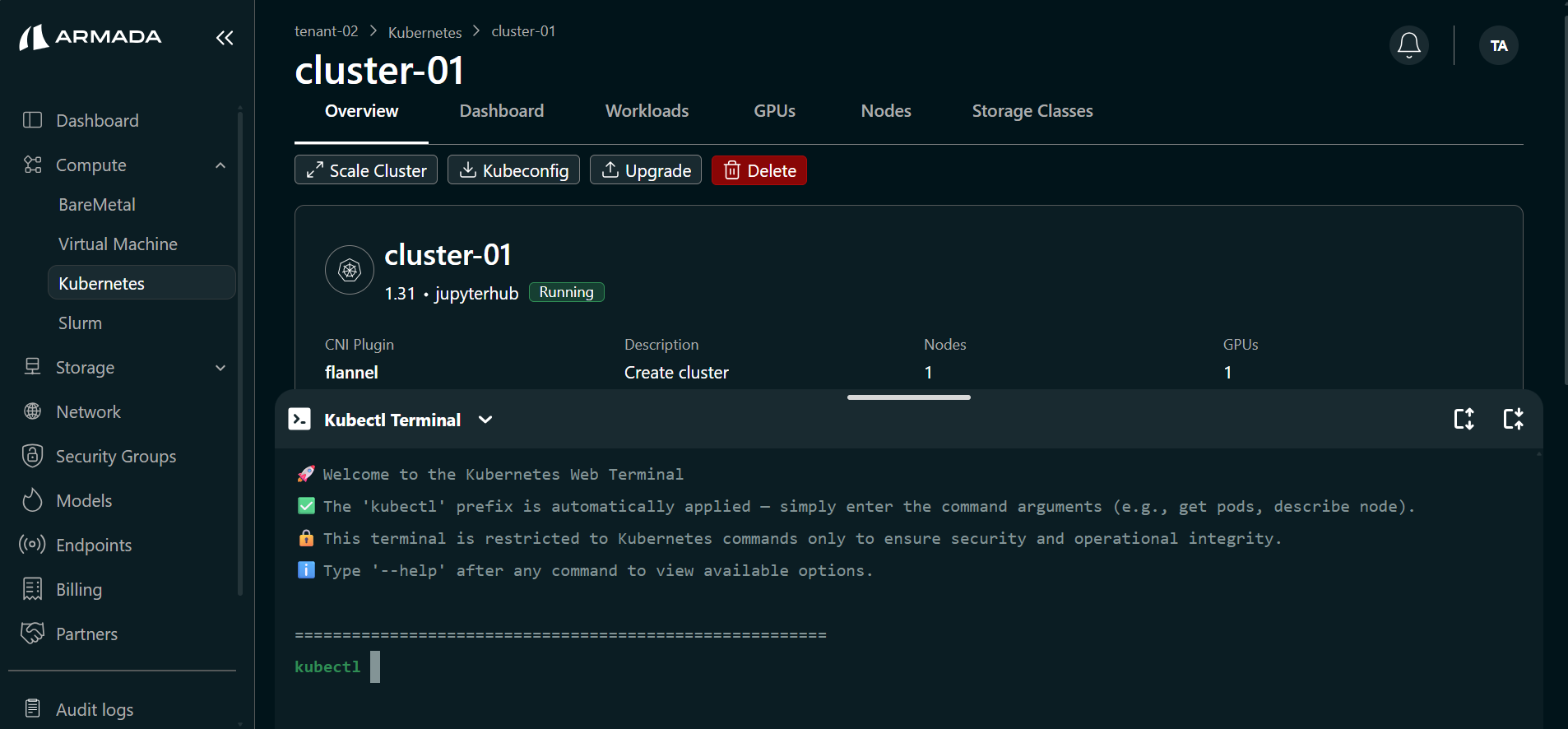The width and height of the screenshot is (1568, 729).
Task: Click the terminal resize handle bar
Action: pos(908,397)
